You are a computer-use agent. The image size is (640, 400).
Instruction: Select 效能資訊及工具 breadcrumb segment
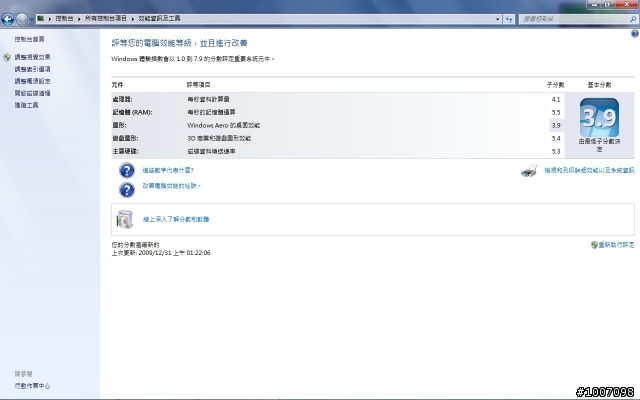(159, 18)
